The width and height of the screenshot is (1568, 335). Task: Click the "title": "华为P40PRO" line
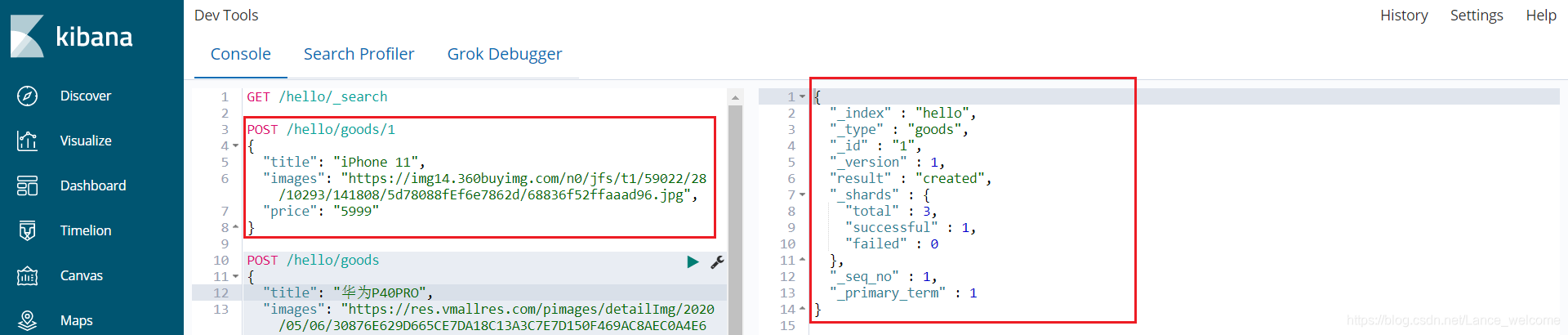click(x=348, y=293)
